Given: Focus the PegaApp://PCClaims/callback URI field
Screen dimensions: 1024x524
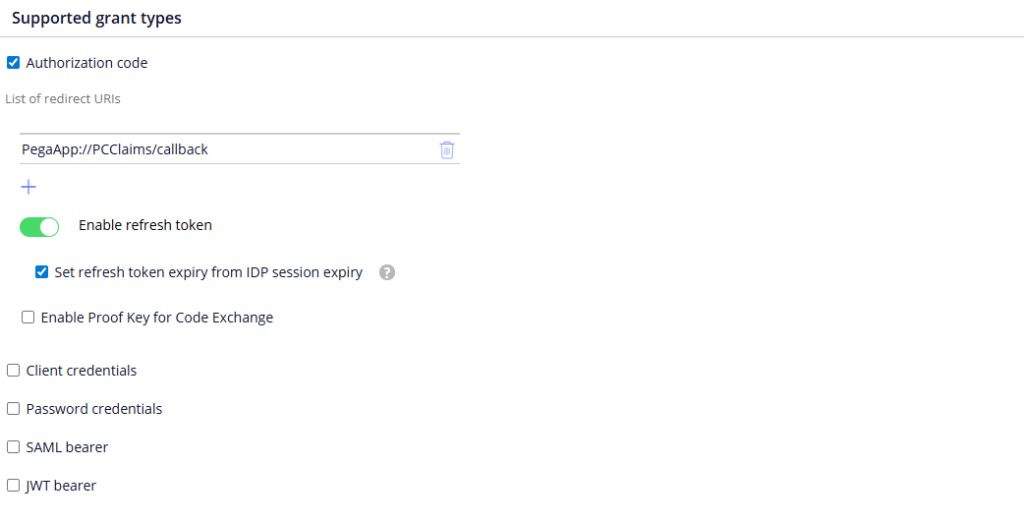Looking at the screenshot, I should click(229, 149).
